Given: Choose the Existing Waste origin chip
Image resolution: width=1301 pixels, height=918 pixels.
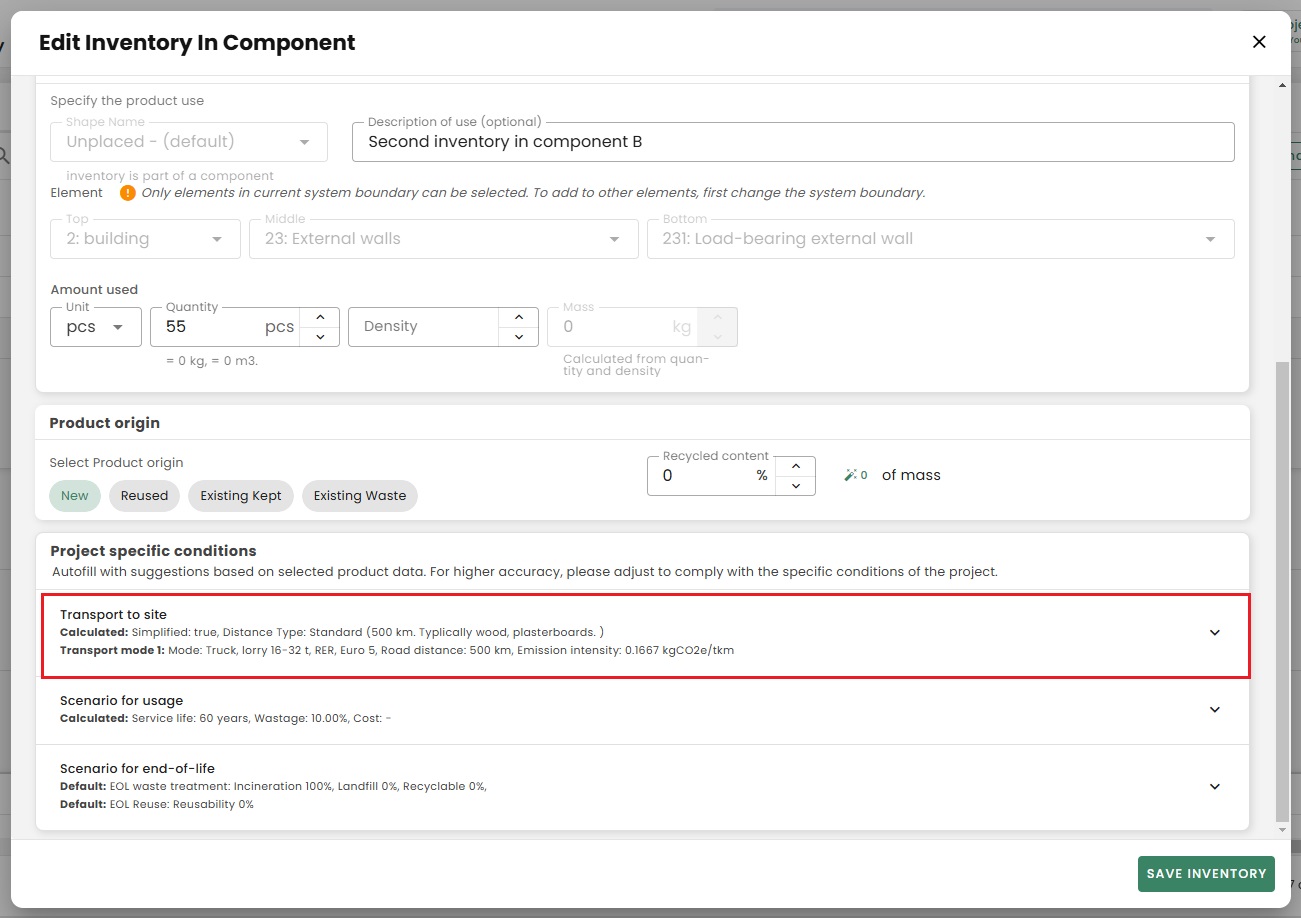Looking at the screenshot, I should click(360, 496).
